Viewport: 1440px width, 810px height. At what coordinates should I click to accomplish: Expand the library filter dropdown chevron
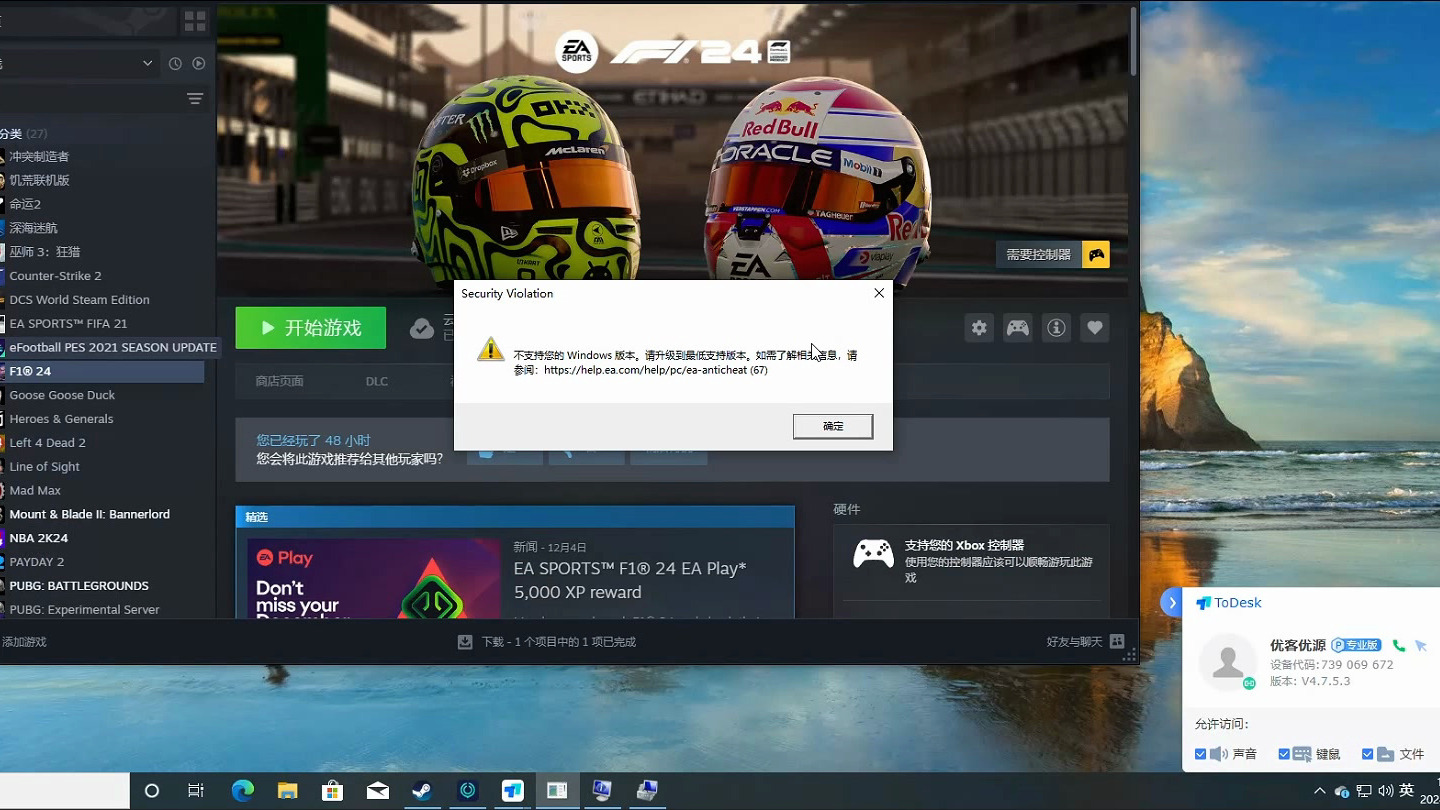tap(147, 63)
